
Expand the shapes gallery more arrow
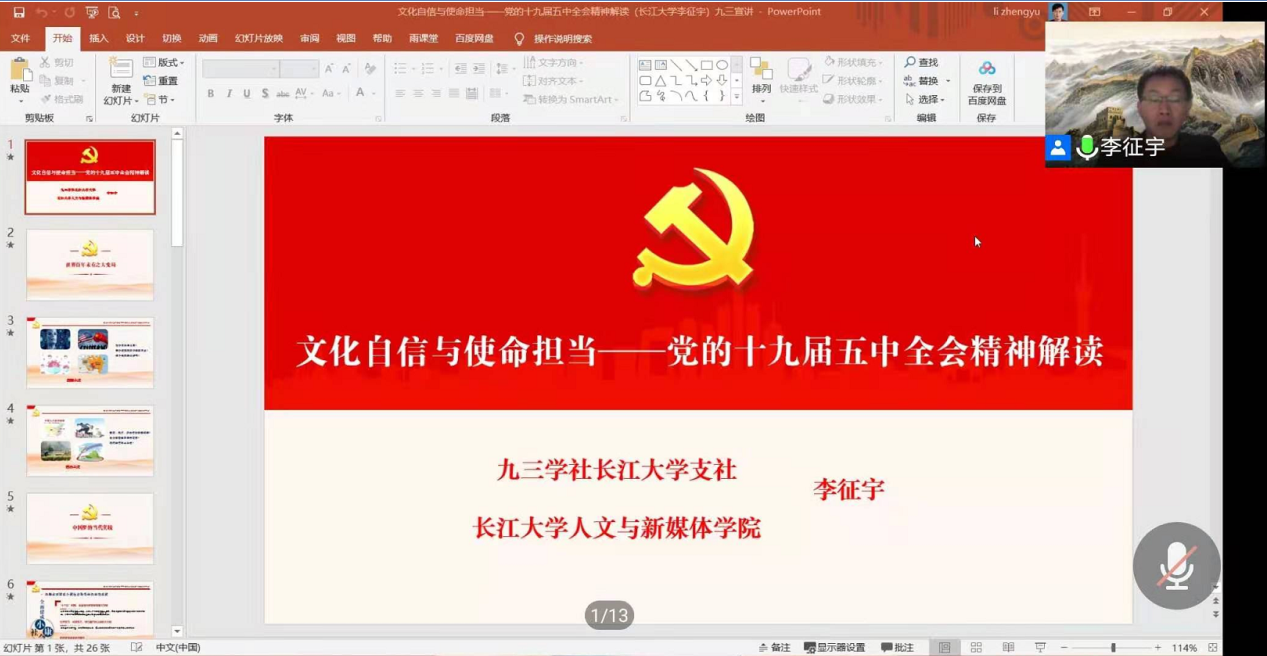click(x=737, y=97)
